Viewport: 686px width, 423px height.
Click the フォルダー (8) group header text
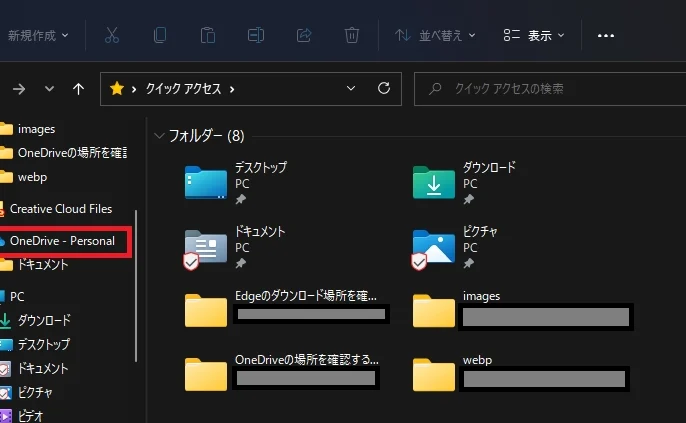coord(206,136)
